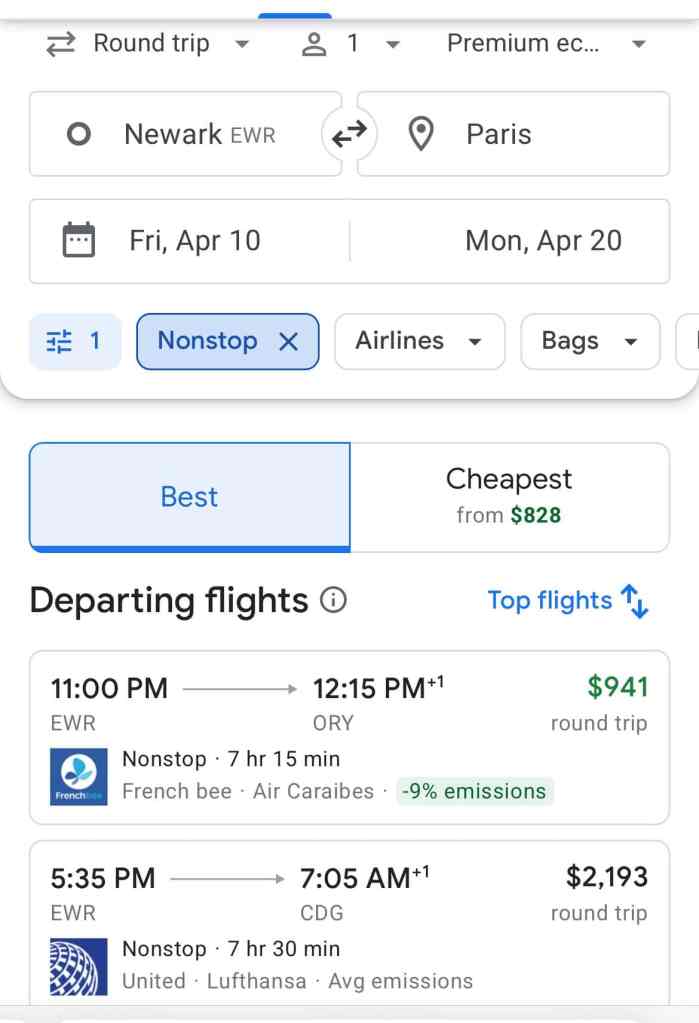Click the French bee airline logo

(78, 775)
